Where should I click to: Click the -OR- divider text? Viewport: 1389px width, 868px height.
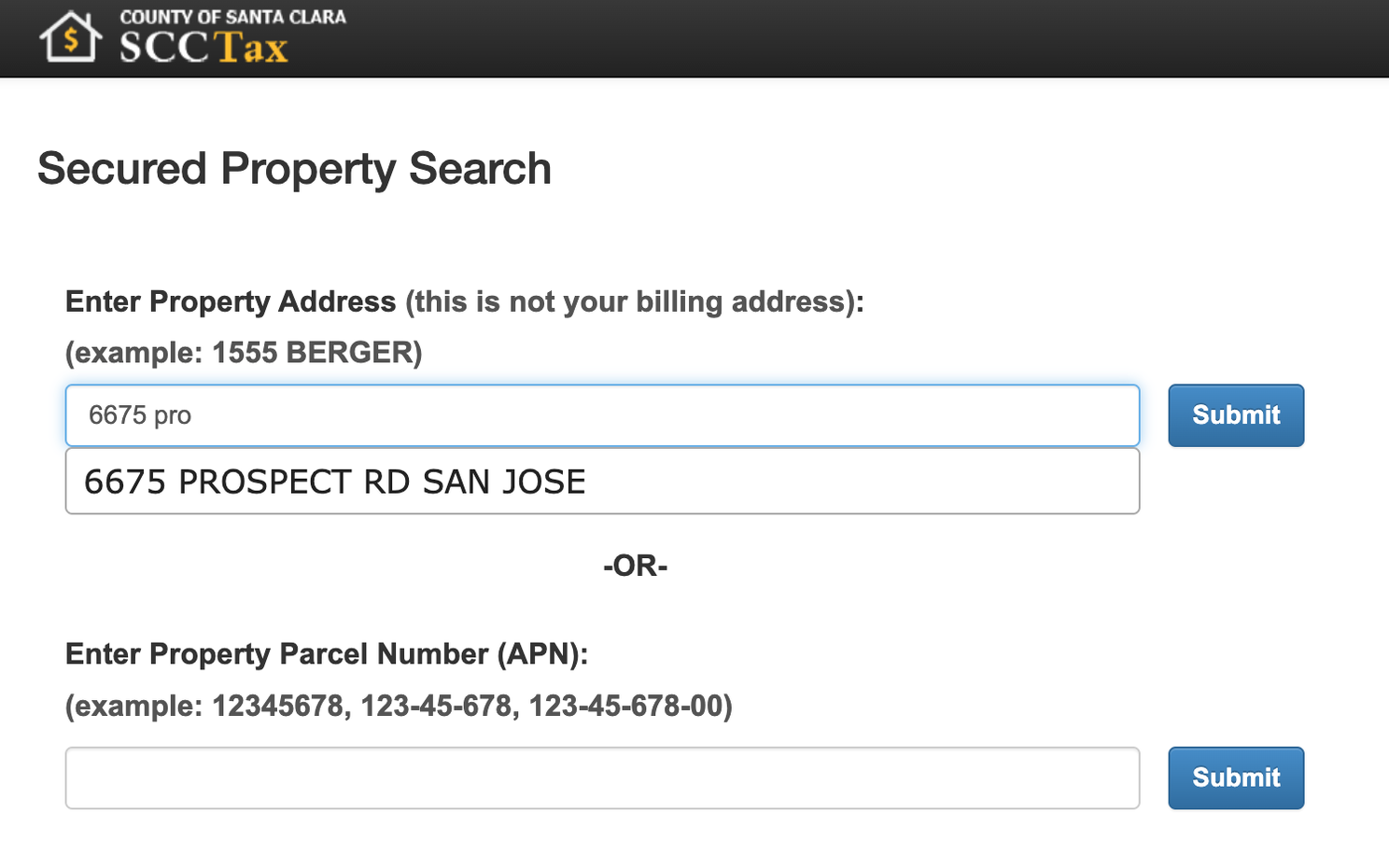(635, 566)
